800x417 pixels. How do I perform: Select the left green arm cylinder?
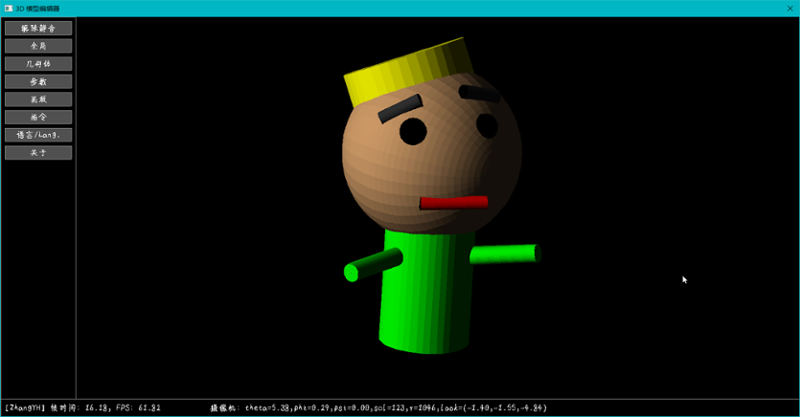(372, 264)
